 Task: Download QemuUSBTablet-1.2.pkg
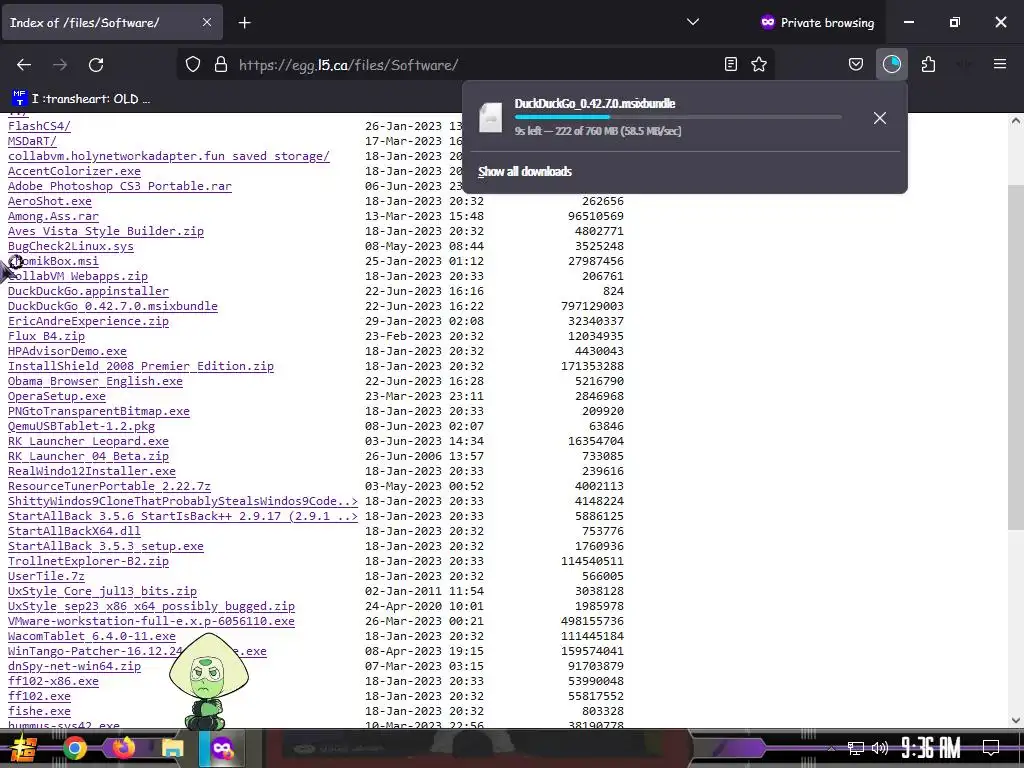click(81, 426)
